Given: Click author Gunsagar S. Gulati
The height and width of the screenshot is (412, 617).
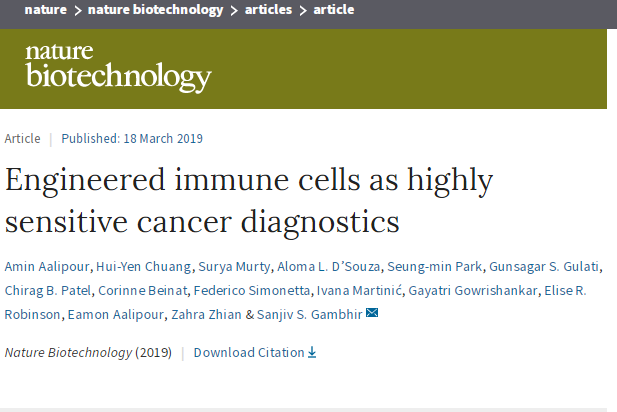Looking at the screenshot, I should point(544,266).
